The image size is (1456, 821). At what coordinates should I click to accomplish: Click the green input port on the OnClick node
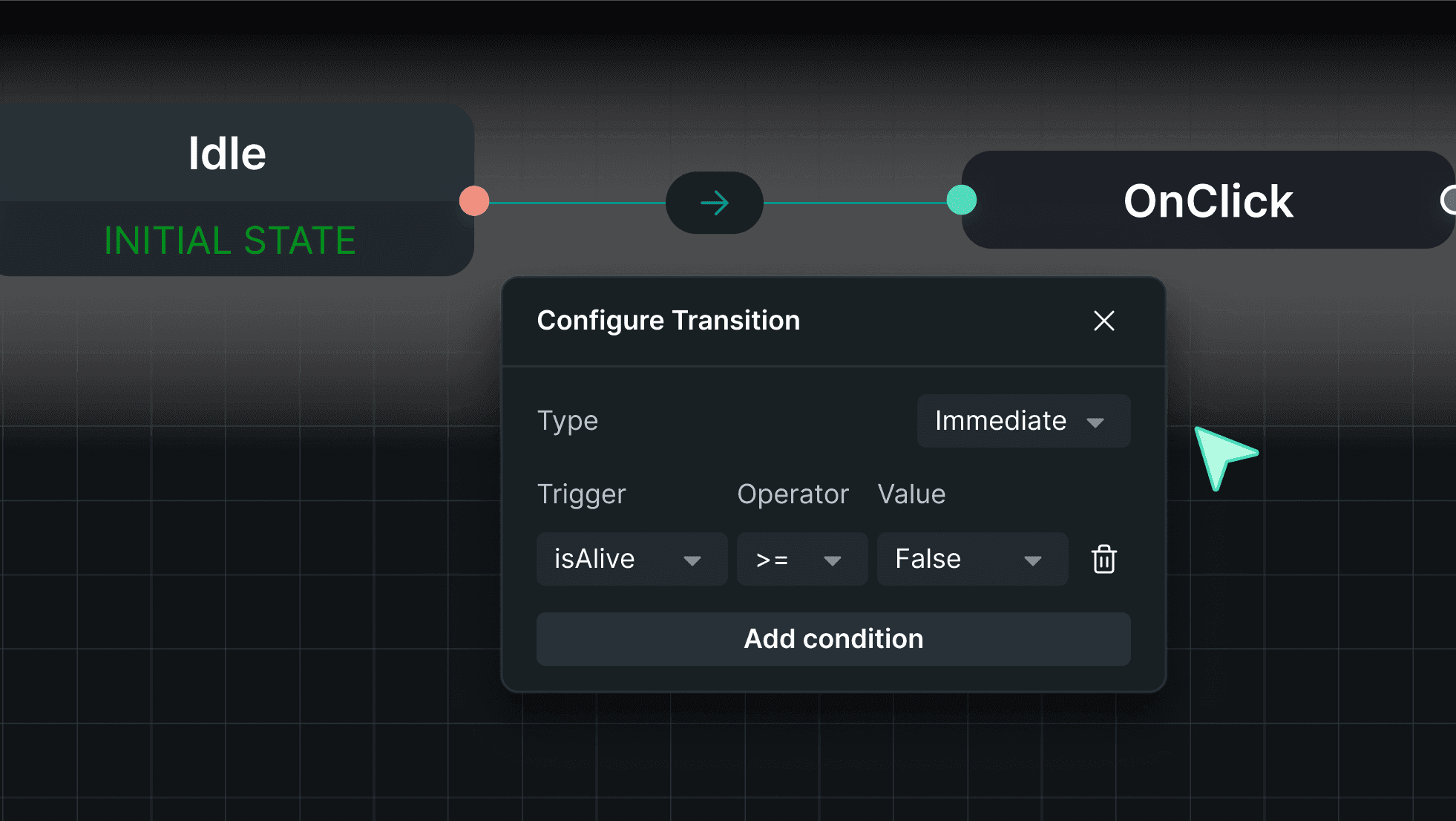[961, 200]
